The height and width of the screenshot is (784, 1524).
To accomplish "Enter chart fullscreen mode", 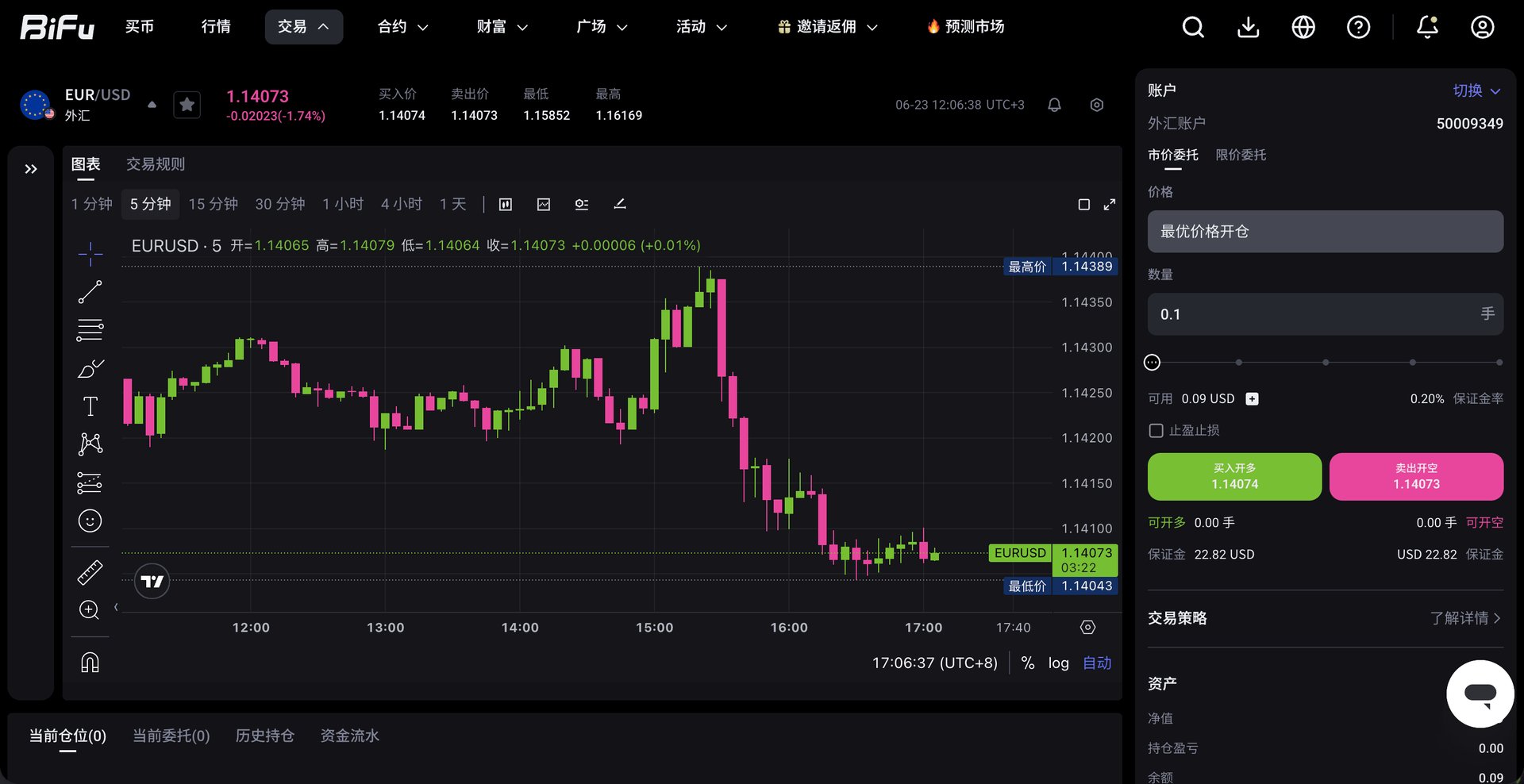I will tap(1109, 205).
